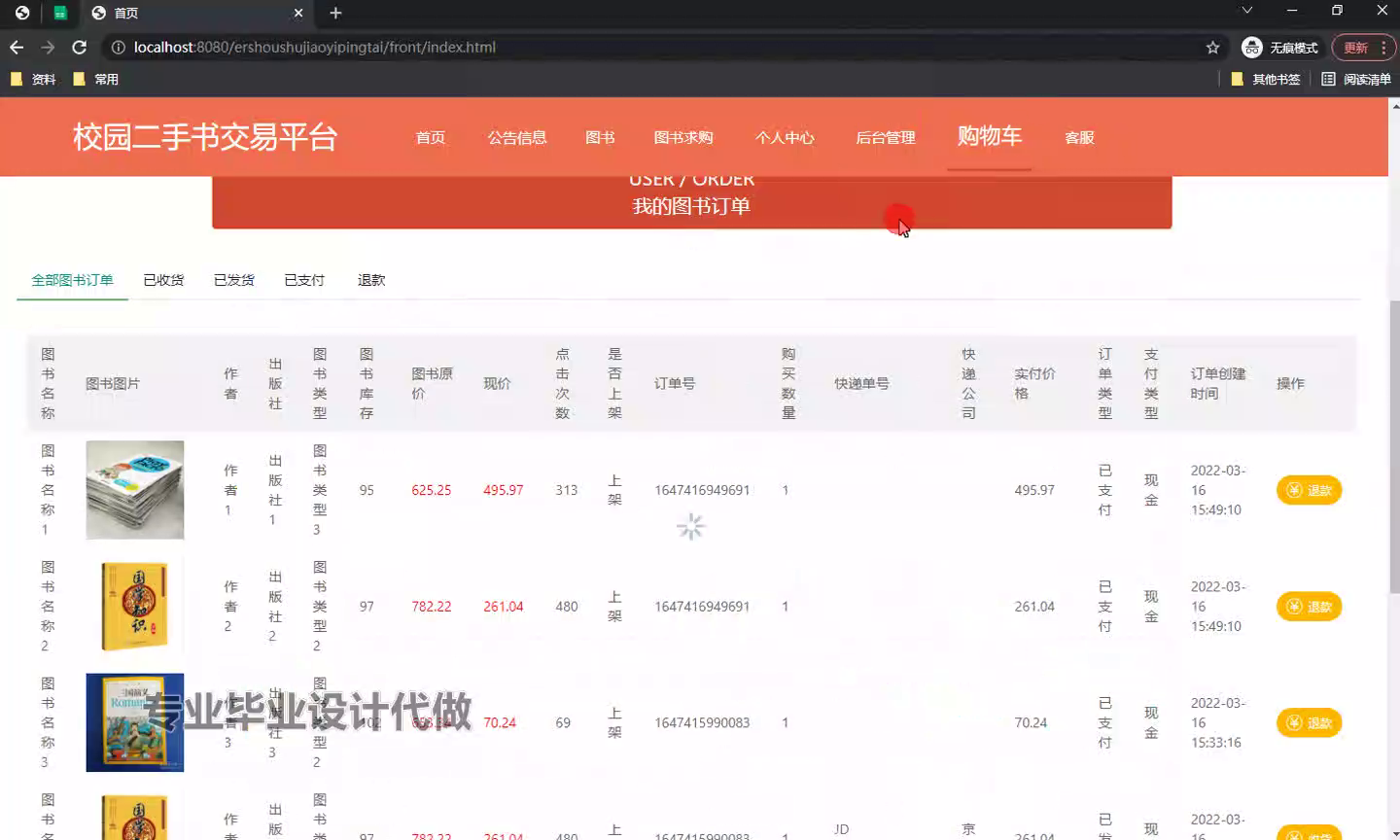1400x840 pixels.
Task: Open the 资料 bookmark folder
Action: point(33,79)
